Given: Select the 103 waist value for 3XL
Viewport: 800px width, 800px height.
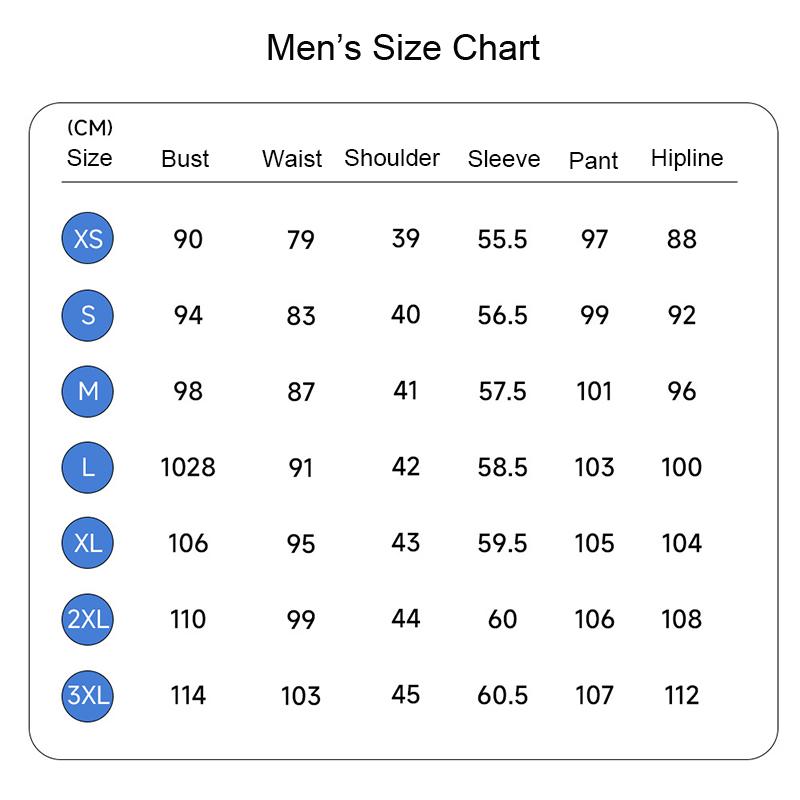Looking at the screenshot, I should (300, 695).
